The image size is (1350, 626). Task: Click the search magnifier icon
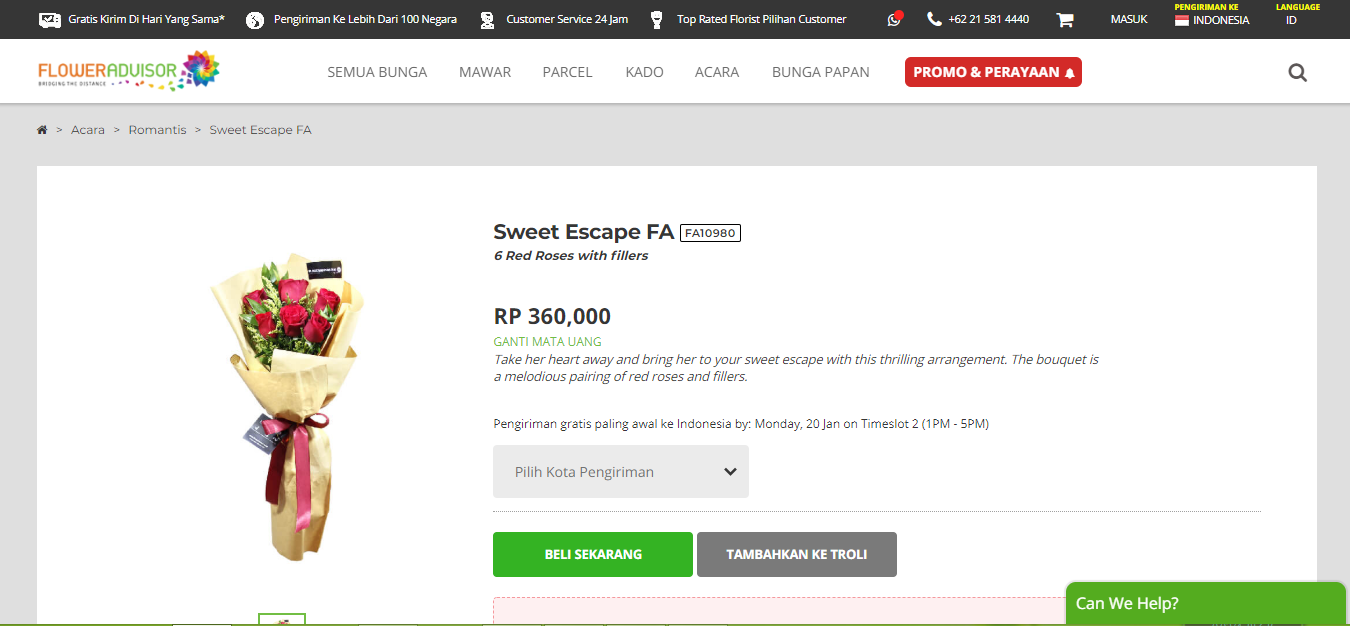1297,72
